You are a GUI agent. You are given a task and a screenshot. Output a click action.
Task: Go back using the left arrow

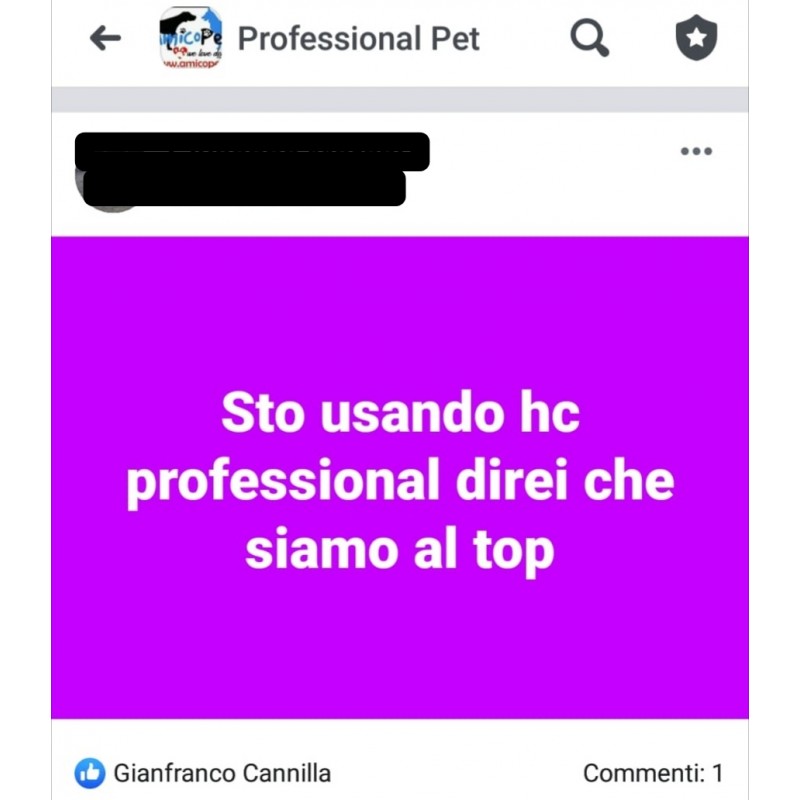(x=105, y=38)
